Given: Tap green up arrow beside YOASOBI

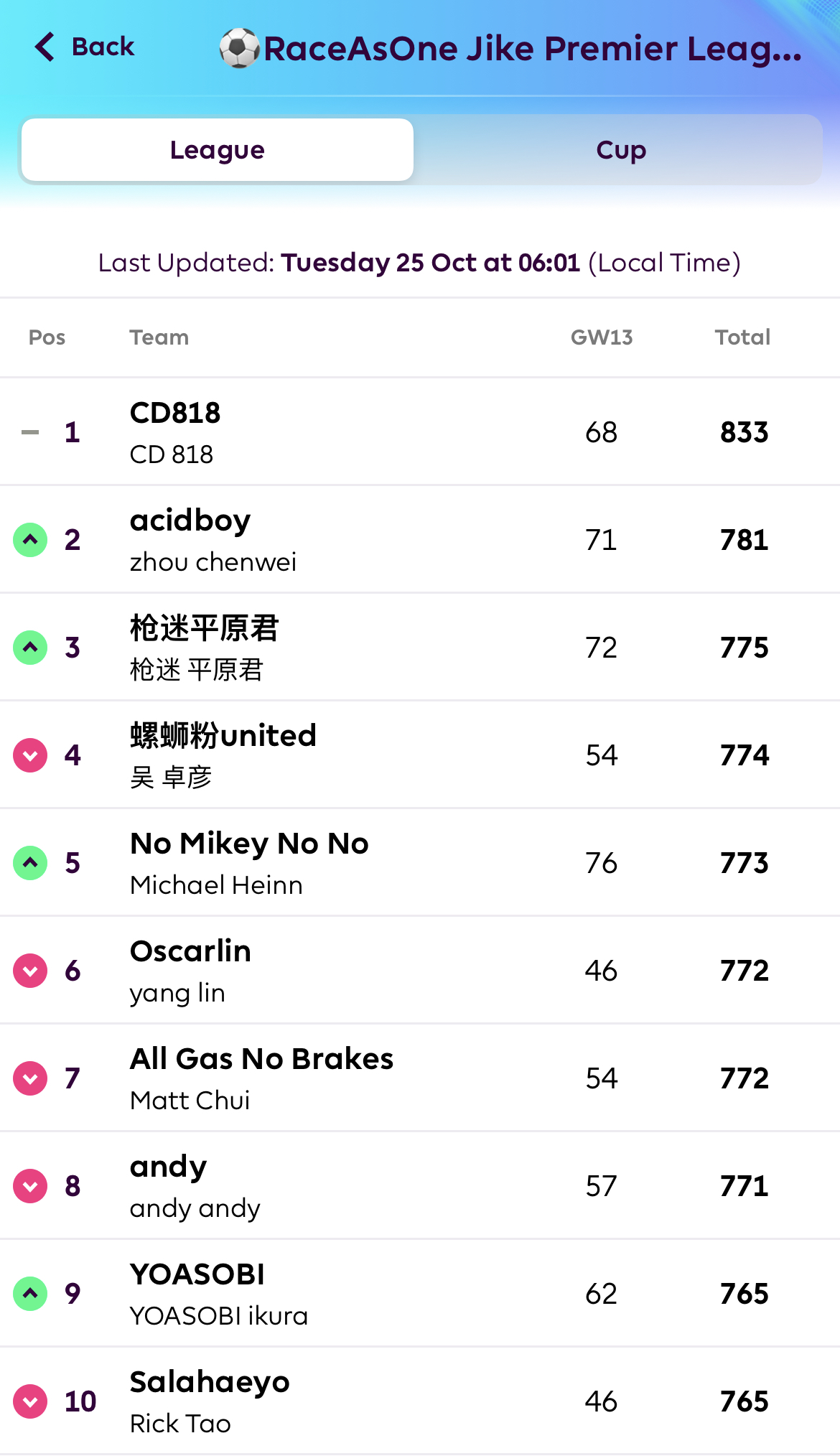Looking at the screenshot, I should click(30, 1294).
